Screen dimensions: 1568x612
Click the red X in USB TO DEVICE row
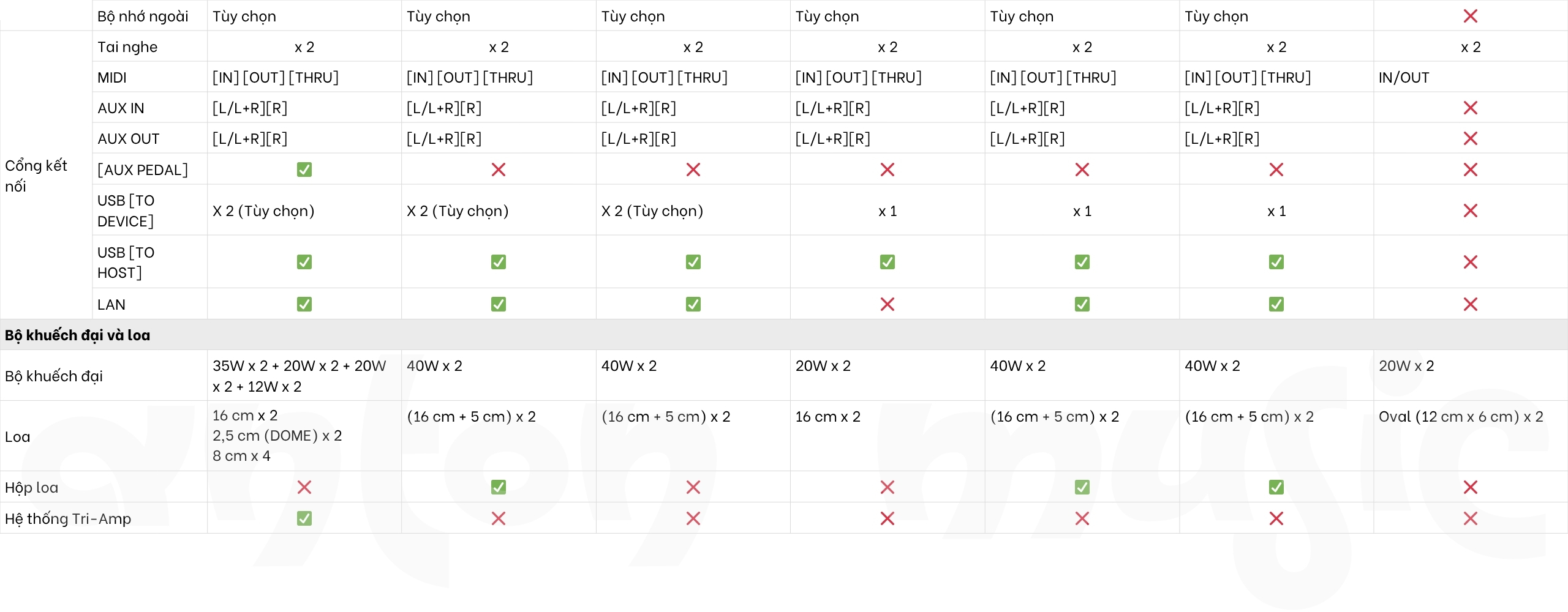(1470, 211)
